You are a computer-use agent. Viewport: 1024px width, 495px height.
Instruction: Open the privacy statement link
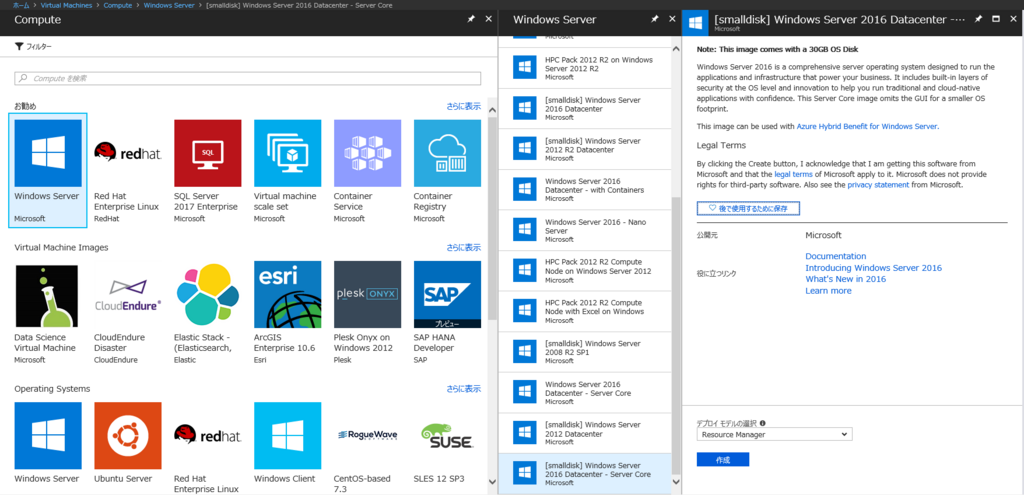[878, 185]
